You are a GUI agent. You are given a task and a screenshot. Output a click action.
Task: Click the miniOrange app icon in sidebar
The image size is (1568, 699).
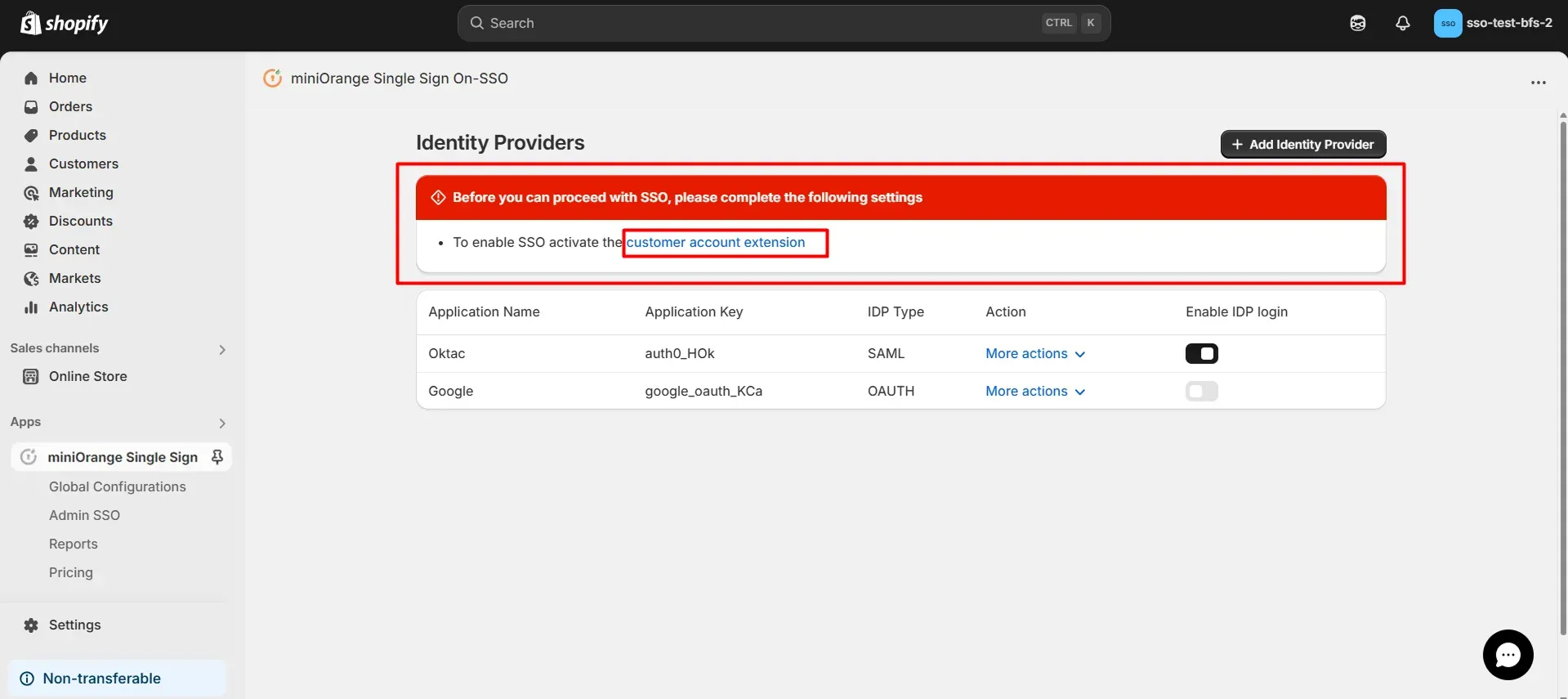click(29, 457)
